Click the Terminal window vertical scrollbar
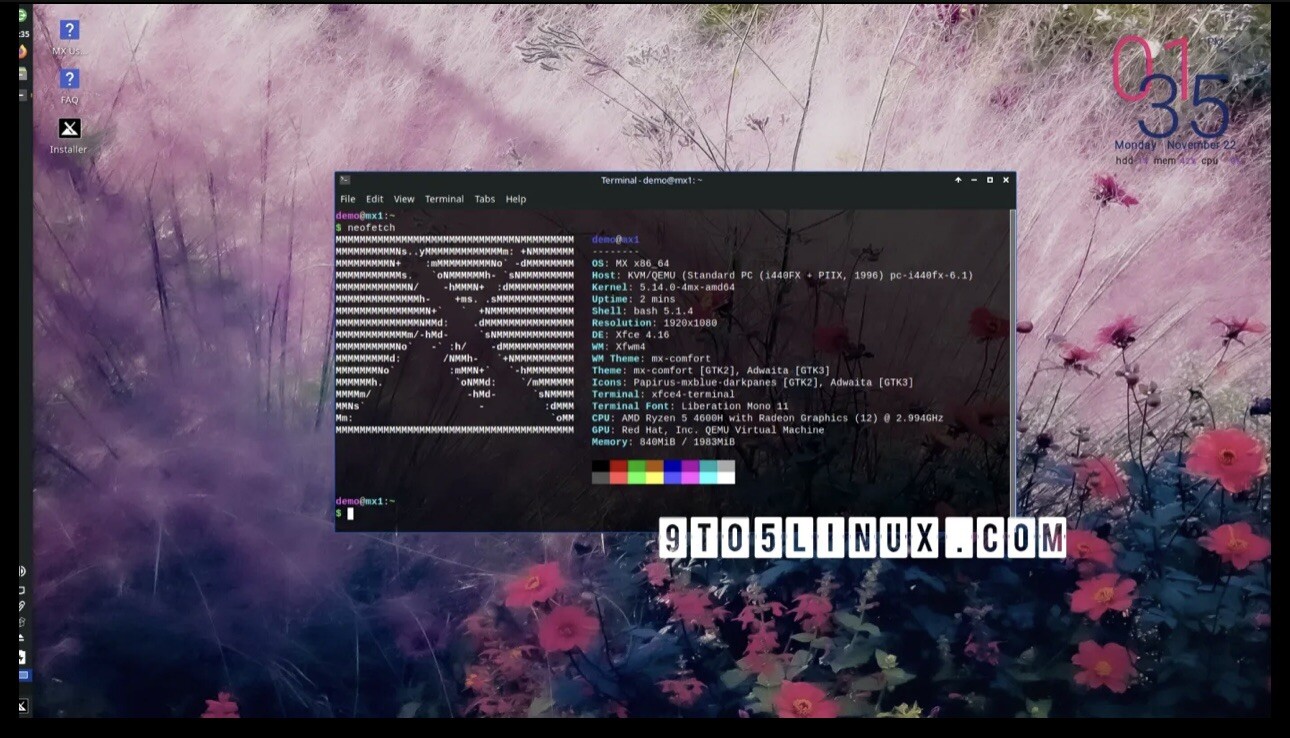 [x=1012, y=368]
